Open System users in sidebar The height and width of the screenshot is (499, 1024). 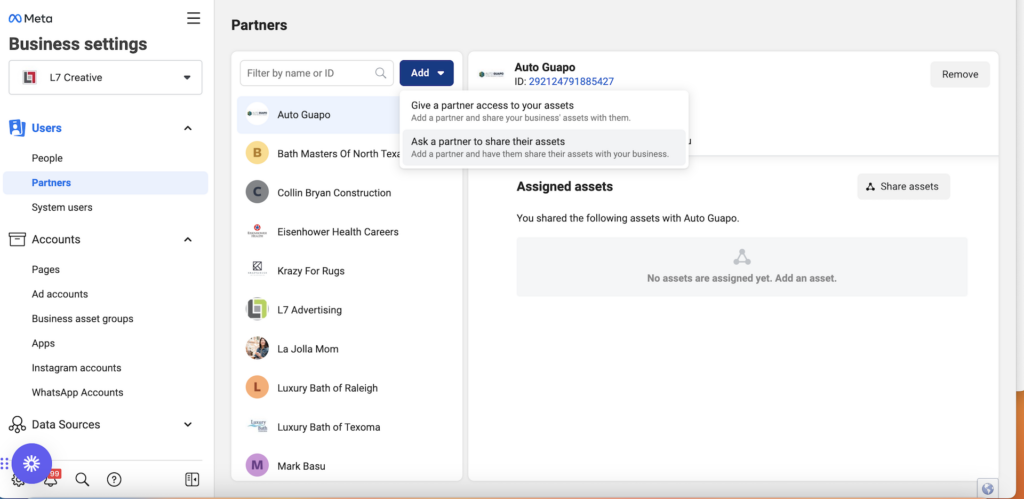(x=62, y=207)
